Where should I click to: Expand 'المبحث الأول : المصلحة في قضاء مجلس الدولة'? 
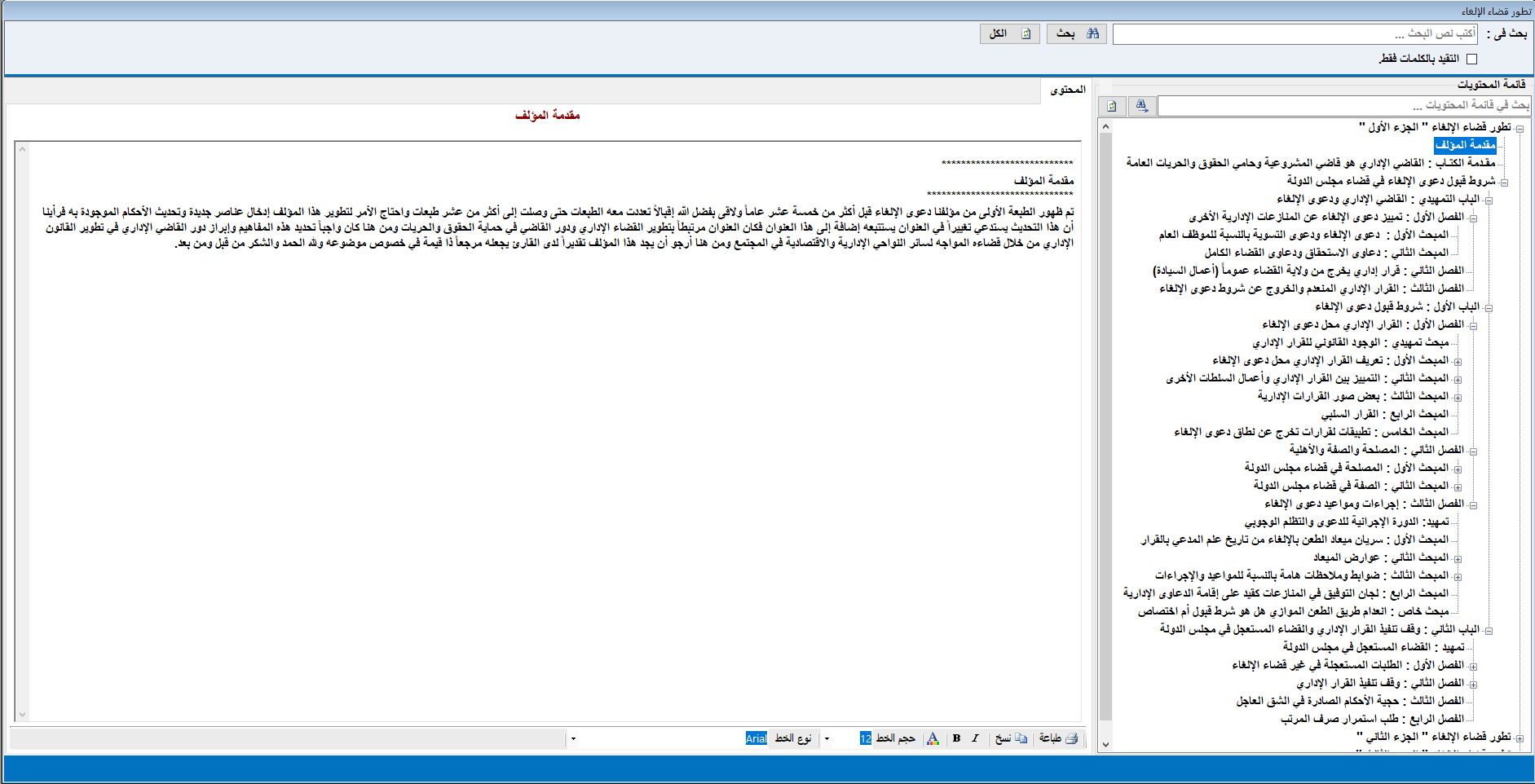click(1458, 469)
